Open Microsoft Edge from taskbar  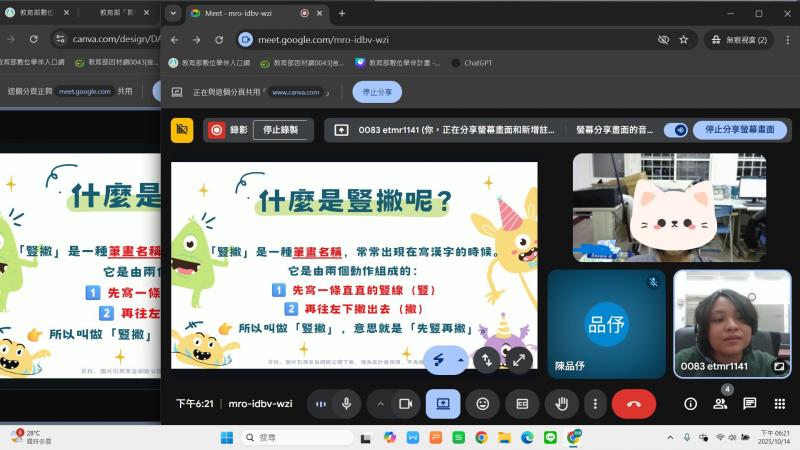click(x=528, y=438)
